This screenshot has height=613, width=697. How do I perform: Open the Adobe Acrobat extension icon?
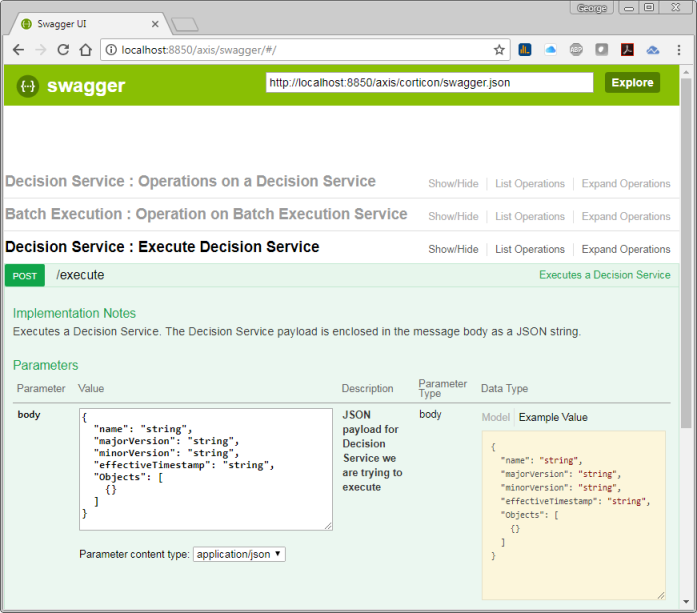click(x=627, y=49)
